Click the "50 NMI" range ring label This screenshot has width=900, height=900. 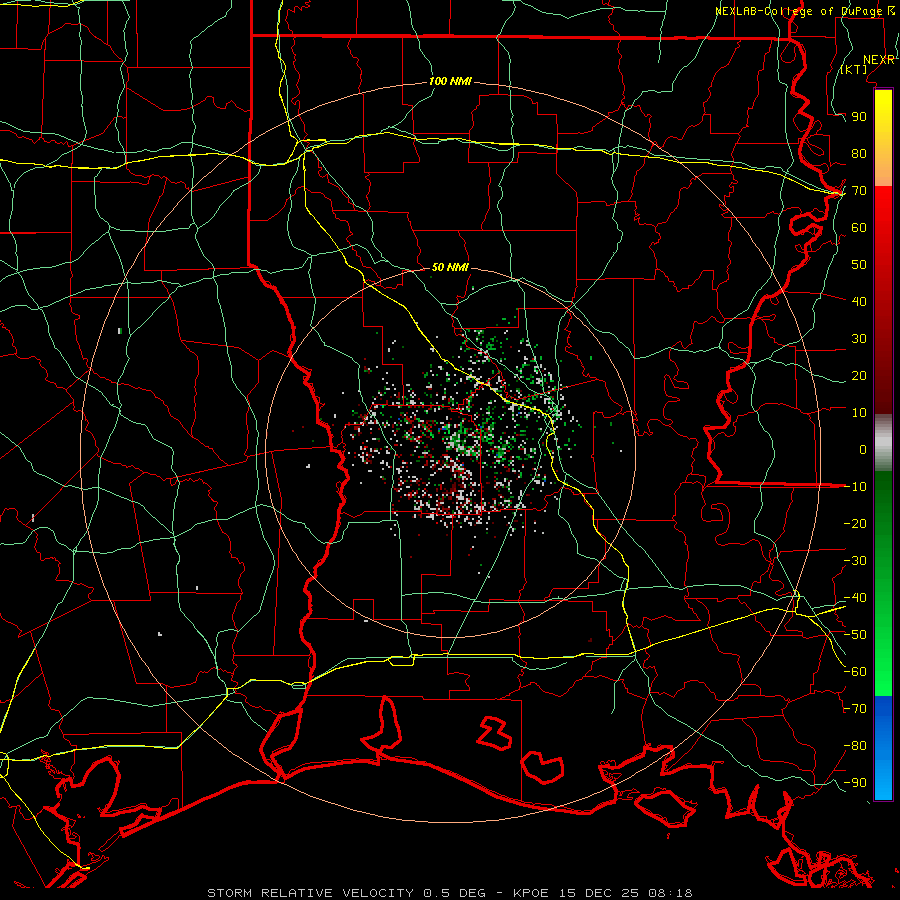click(450, 267)
